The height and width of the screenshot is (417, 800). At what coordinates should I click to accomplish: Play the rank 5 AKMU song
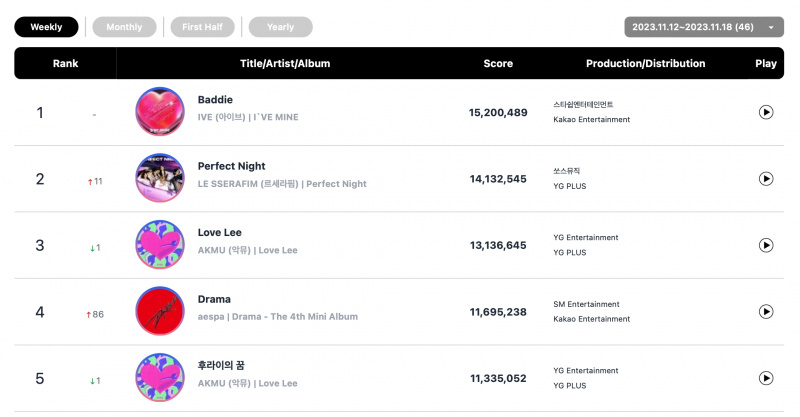[765, 378]
